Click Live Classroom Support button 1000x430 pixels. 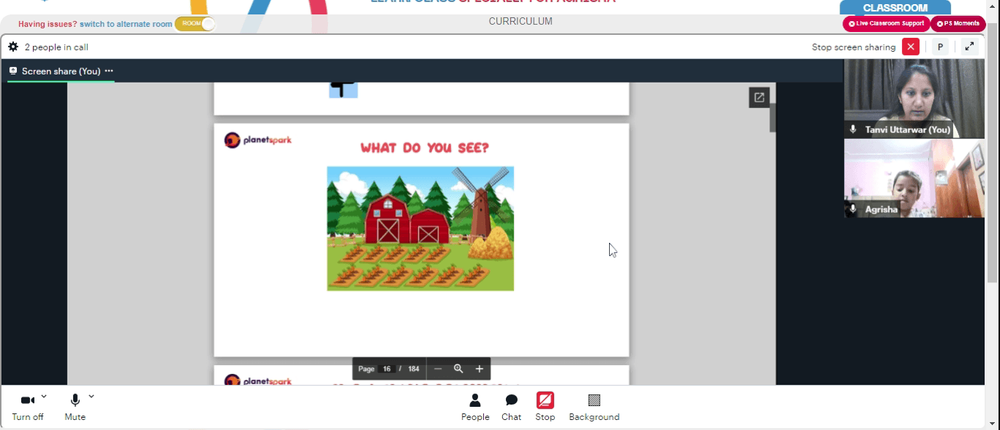pos(886,23)
